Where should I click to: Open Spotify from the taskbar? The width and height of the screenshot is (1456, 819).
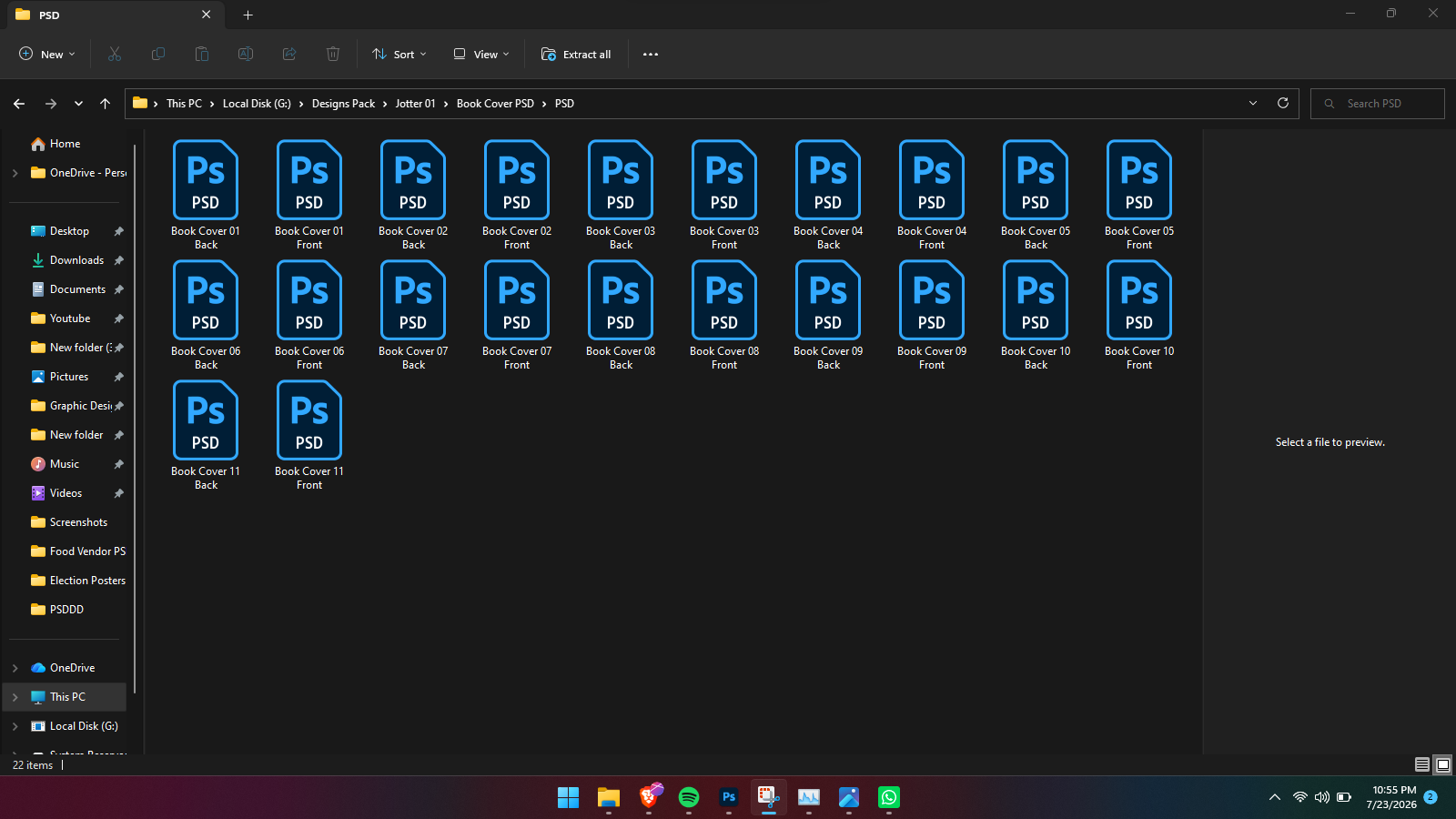click(x=689, y=798)
